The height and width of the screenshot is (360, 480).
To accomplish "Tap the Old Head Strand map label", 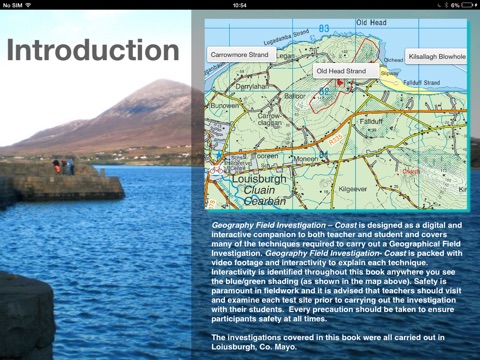I will tap(345, 71).
